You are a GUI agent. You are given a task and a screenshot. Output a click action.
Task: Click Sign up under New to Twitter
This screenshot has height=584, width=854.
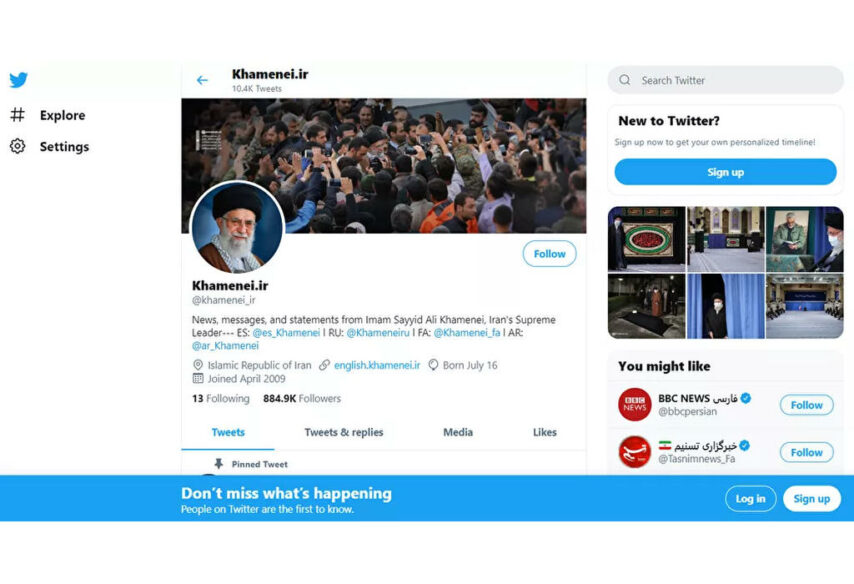point(725,172)
